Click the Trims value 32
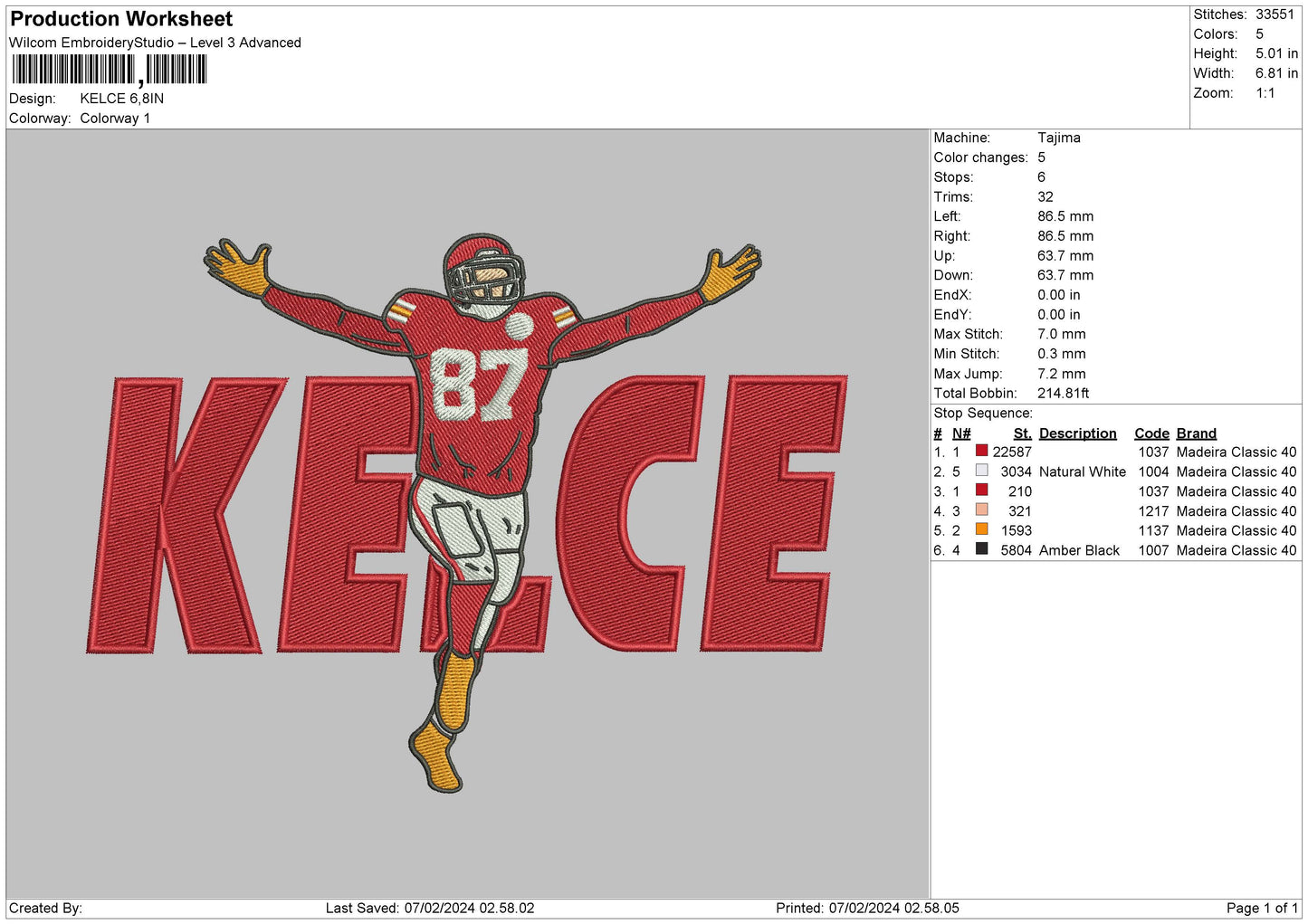Screen dimensions: 1308x924 click(1045, 196)
